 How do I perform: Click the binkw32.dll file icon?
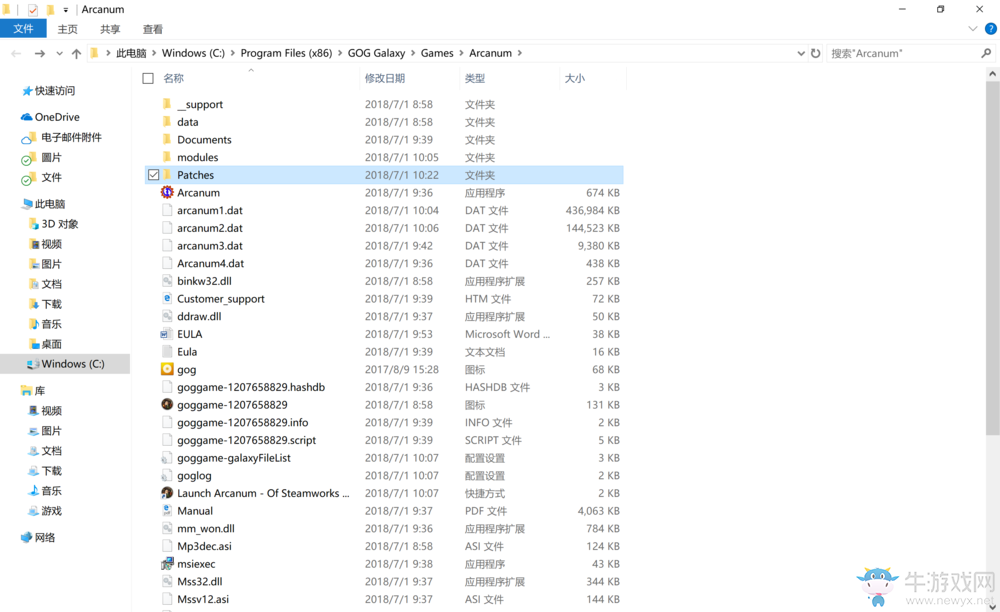coord(167,281)
